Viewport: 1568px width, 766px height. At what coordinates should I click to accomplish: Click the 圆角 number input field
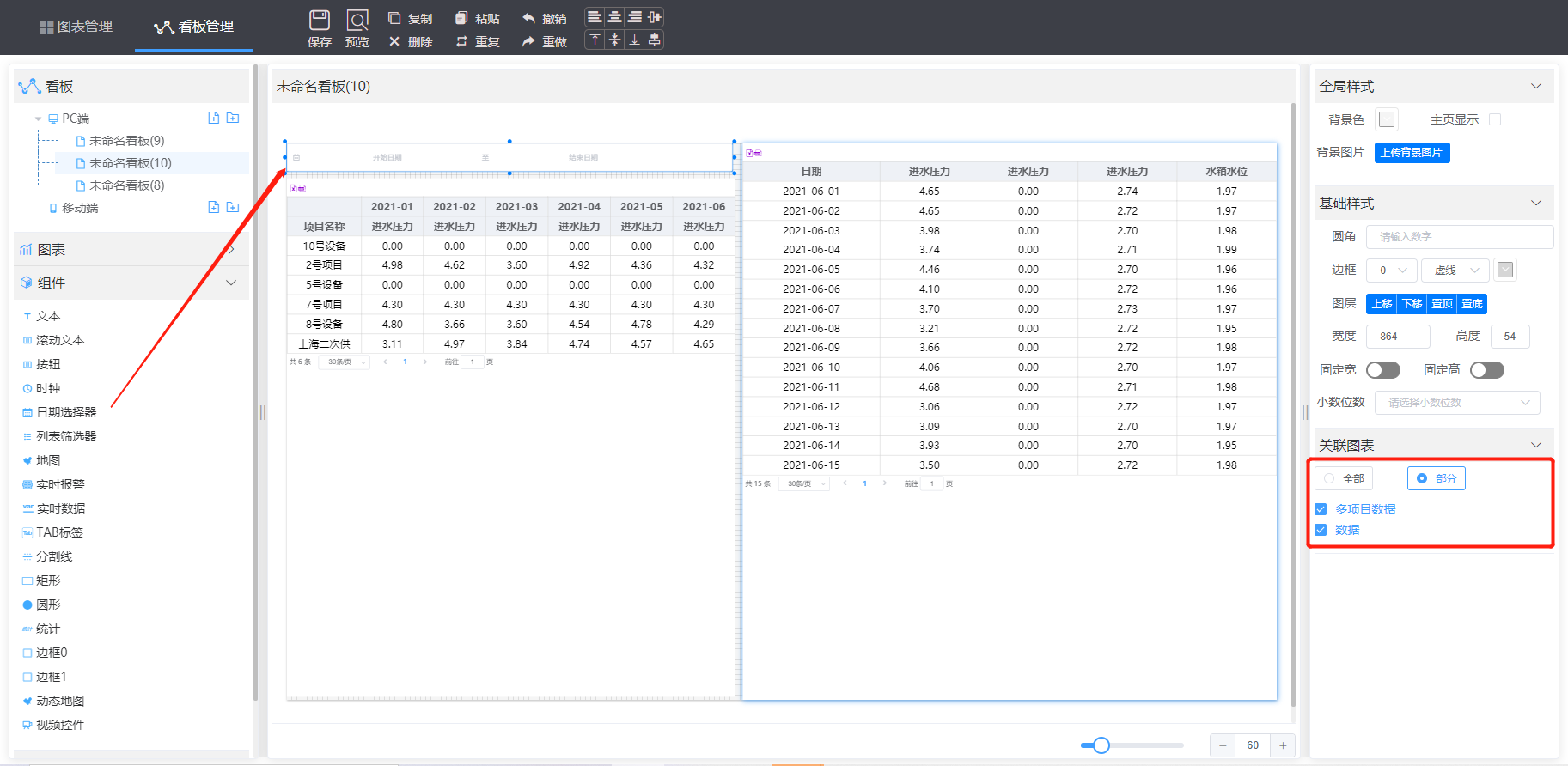pos(1459,237)
